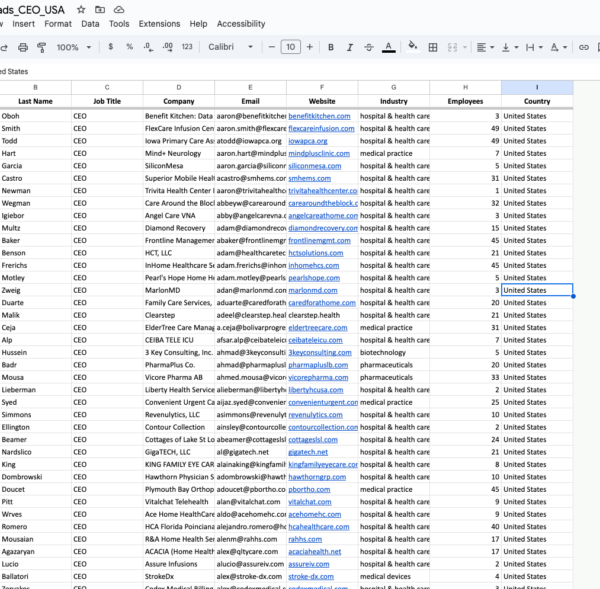Image resolution: width=600 pixels, height=589 pixels.
Task: Increase font size with plus button
Action: pos(310,47)
